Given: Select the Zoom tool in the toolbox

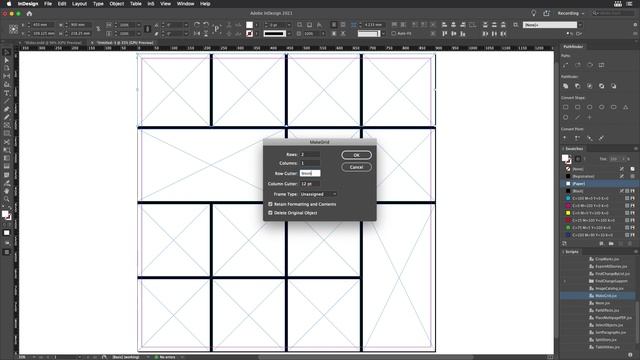Looking at the screenshot, I should click(7, 199).
